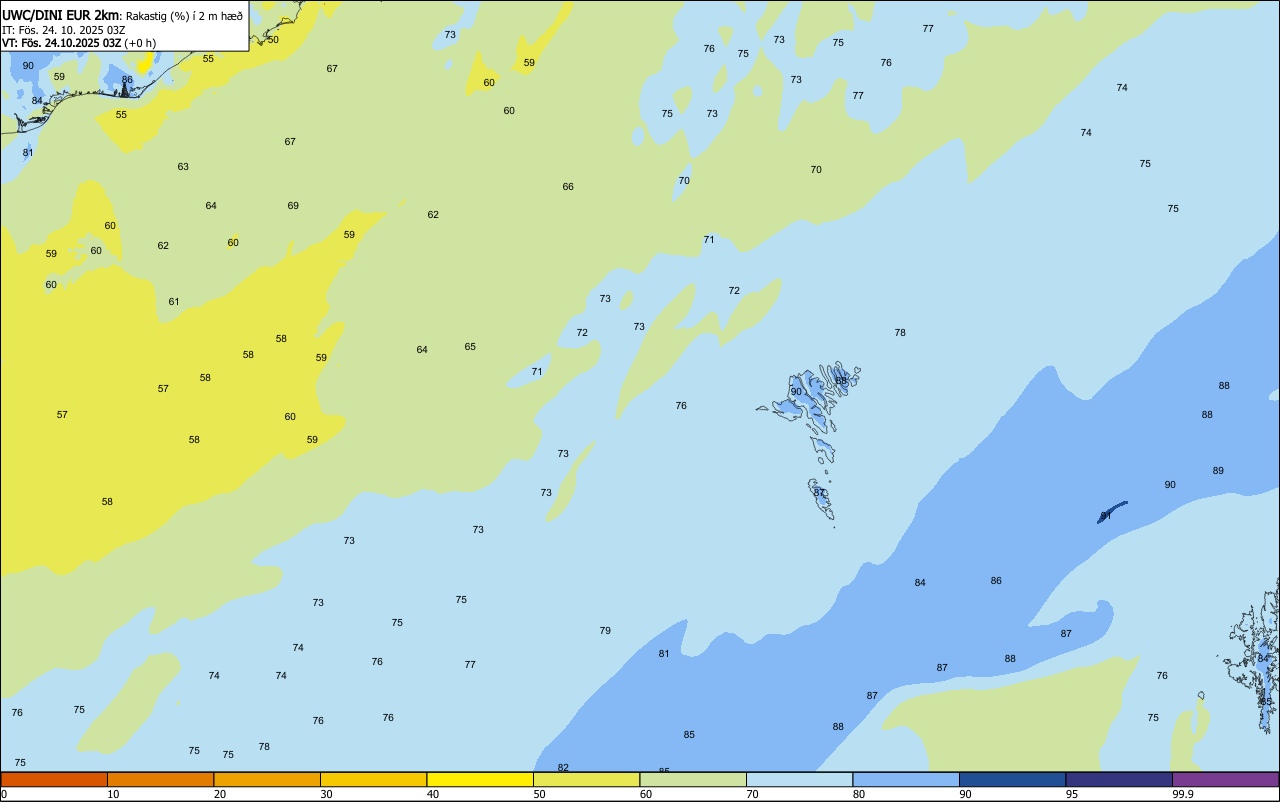Viewport: 1280px width, 802px height.
Task: Click the legend scale label '10'
Action: click(x=113, y=794)
